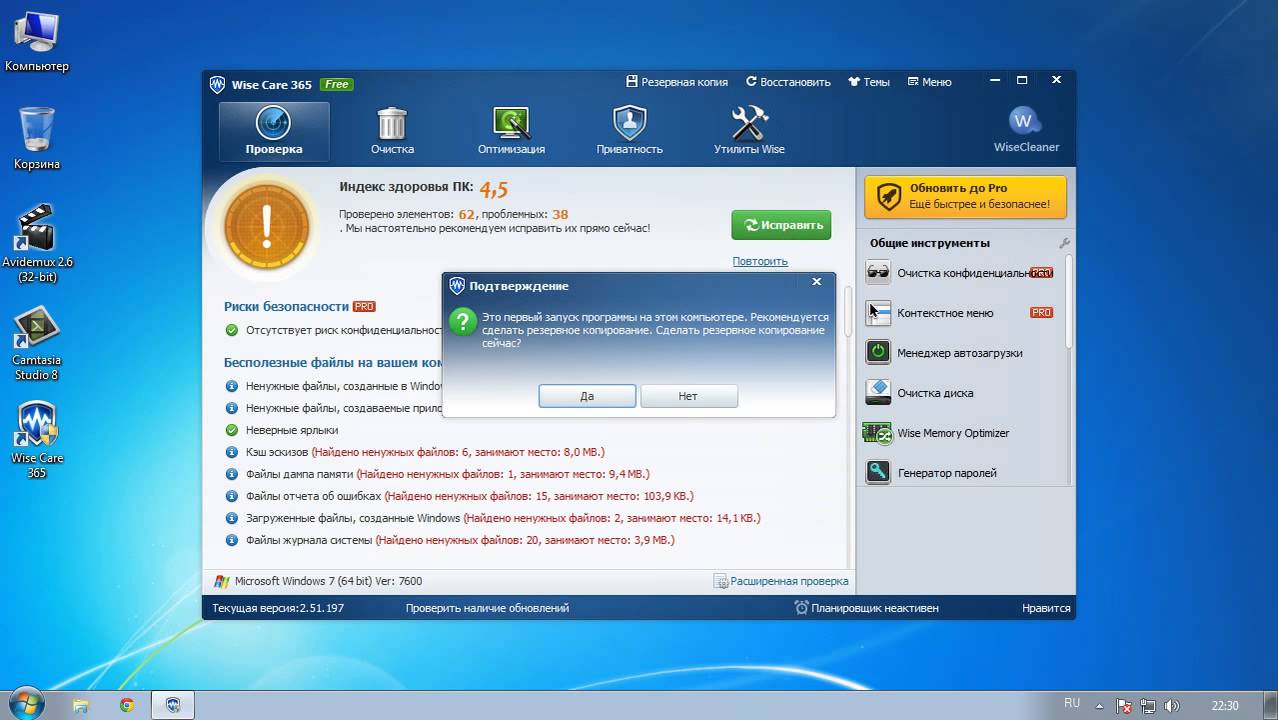Click info icon beside Кэш эскизов
Viewport: 1278px width, 720px height.
[232, 452]
